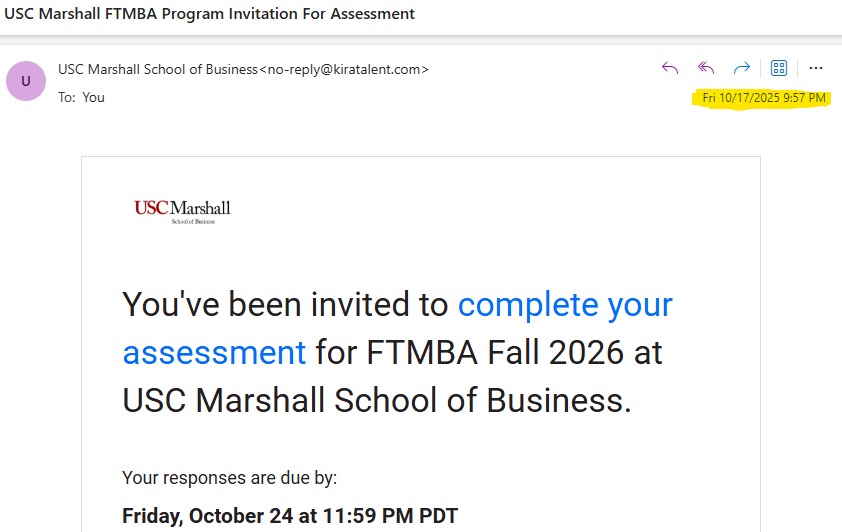Click sender name USC Marshall School of Business
Screen dimensions: 842x532
158,69
